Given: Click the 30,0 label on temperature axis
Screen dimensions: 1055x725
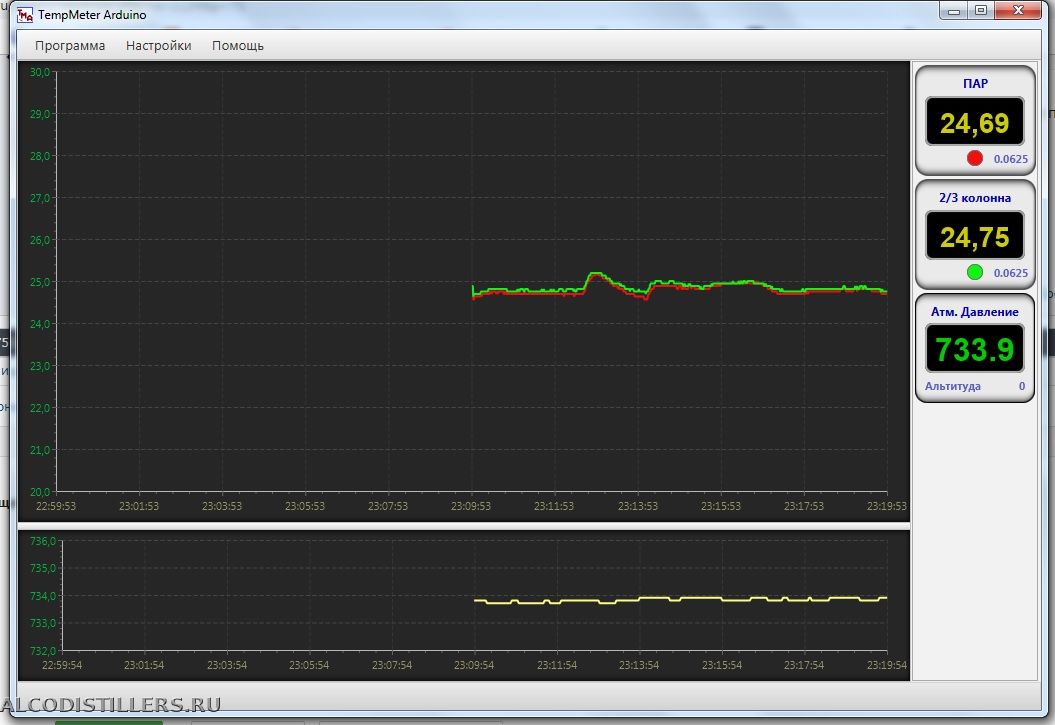Looking at the screenshot, I should tap(40, 72).
